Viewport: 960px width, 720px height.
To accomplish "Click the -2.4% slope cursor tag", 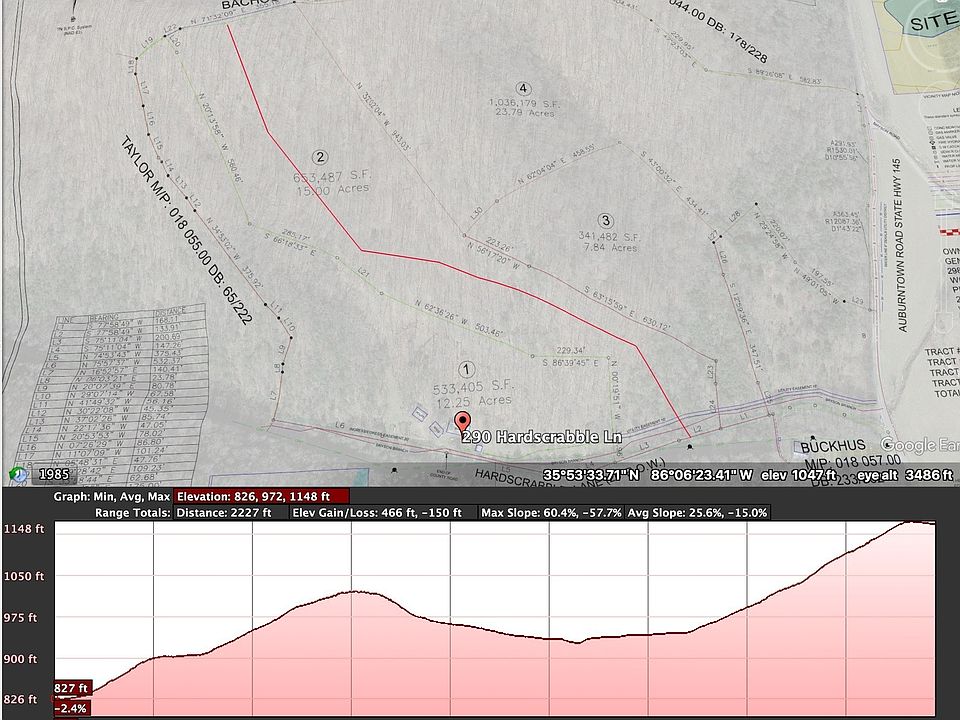I will 72,707.
